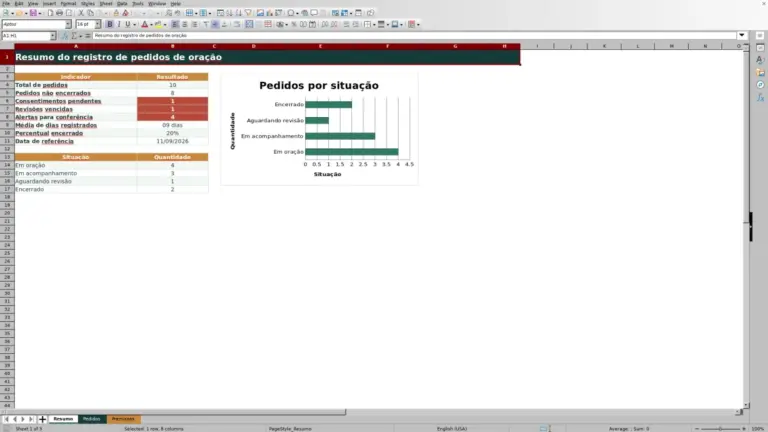Switch to the Pedidos sheet tab
The height and width of the screenshot is (432, 768).
tap(92, 419)
